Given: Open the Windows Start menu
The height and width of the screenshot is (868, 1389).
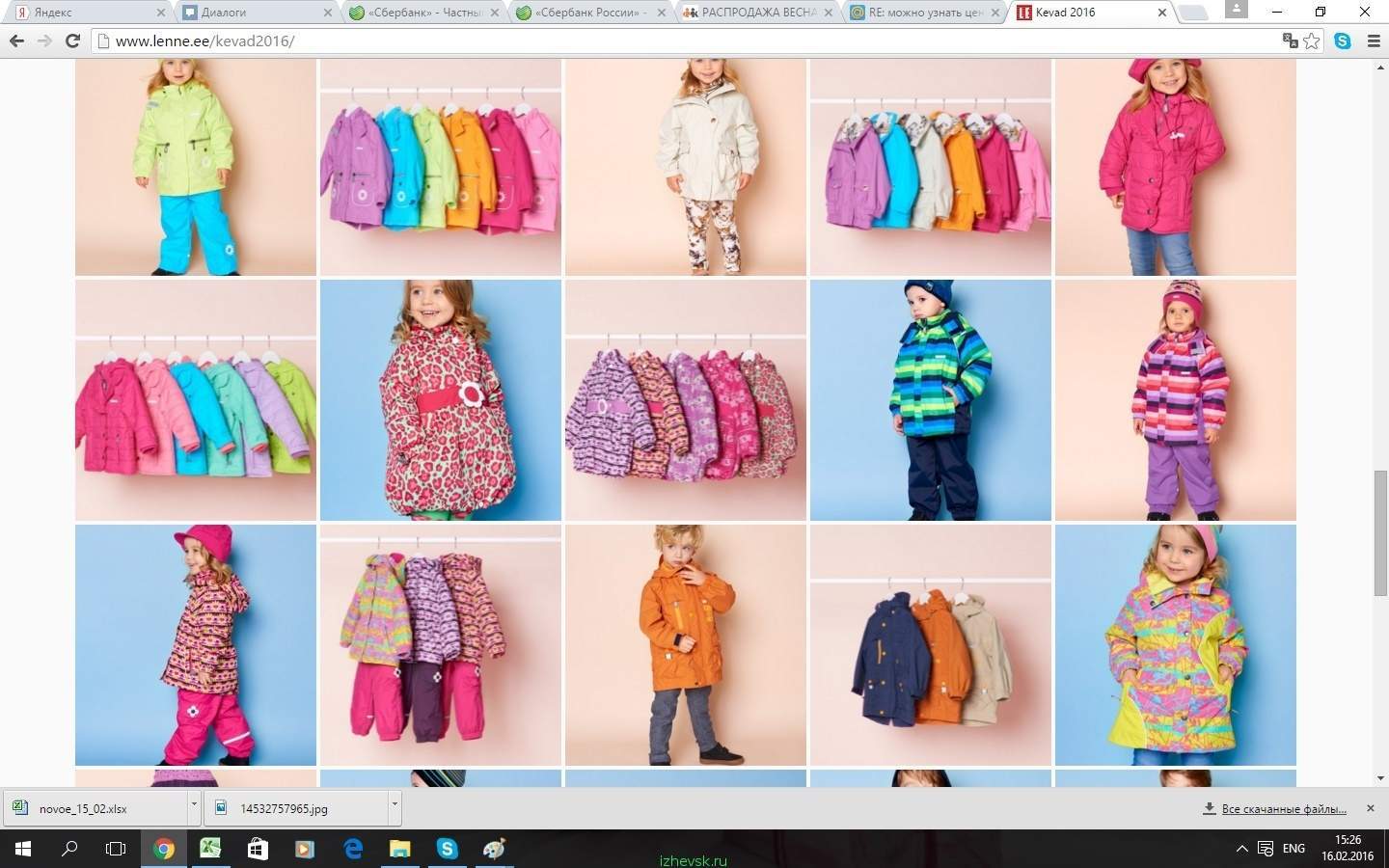Looking at the screenshot, I should pyautogui.click(x=23, y=849).
